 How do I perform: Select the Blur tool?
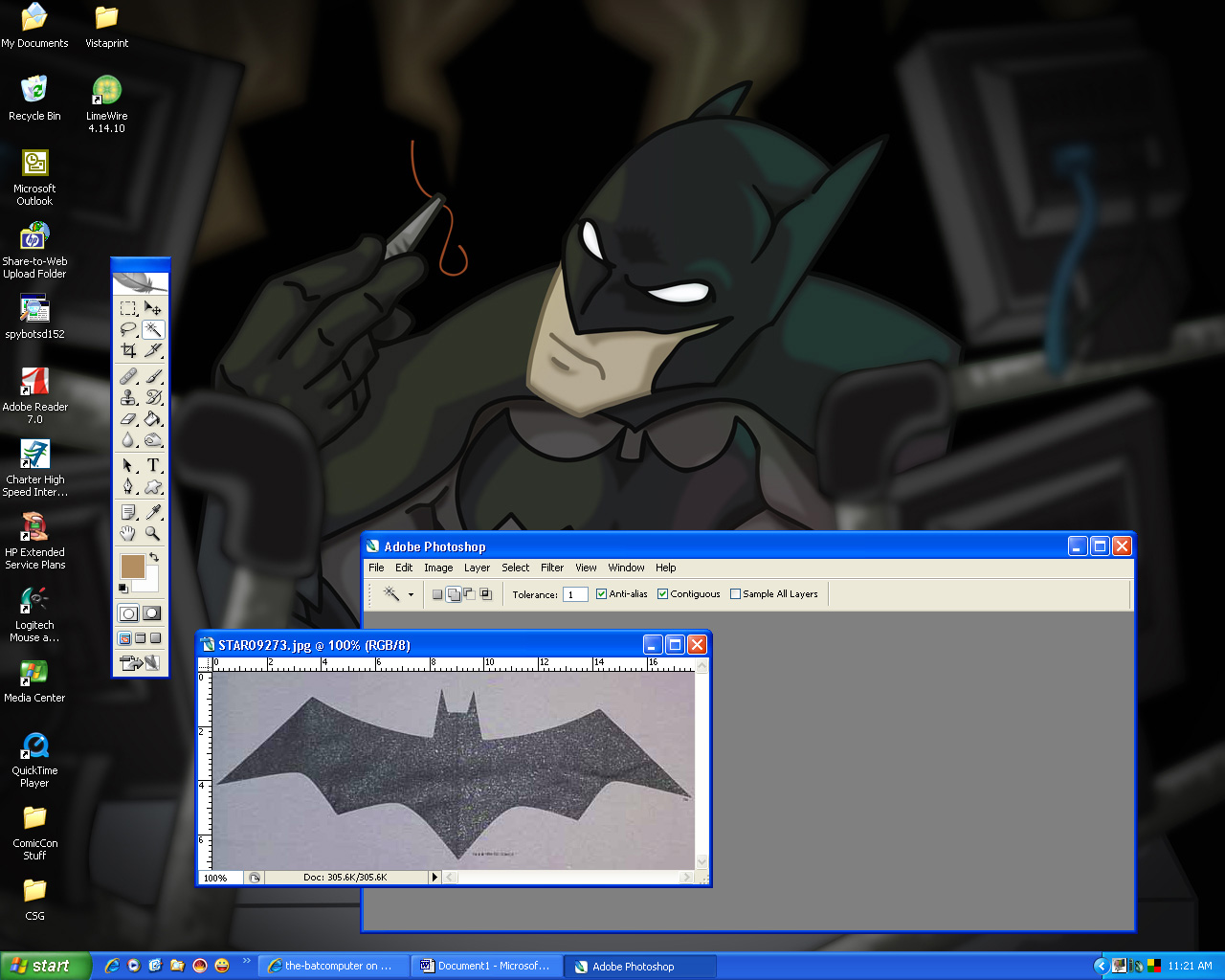[x=128, y=439]
